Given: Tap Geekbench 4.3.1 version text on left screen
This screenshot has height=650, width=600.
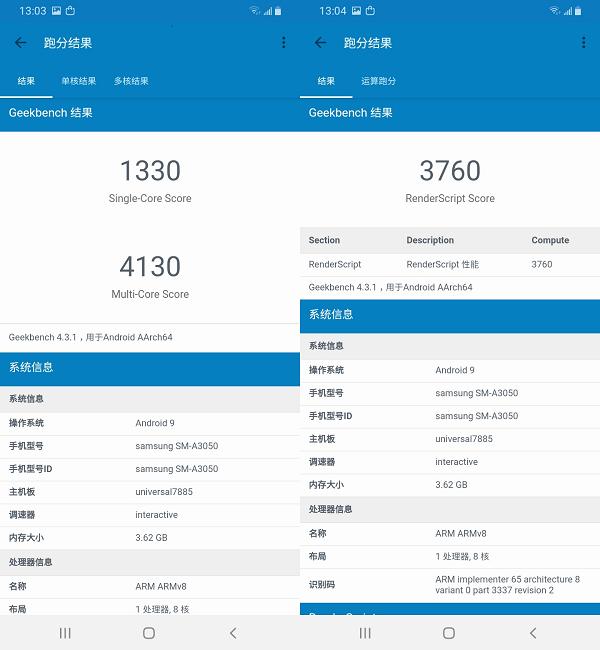Looking at the screenshot, I should point(90,337).
